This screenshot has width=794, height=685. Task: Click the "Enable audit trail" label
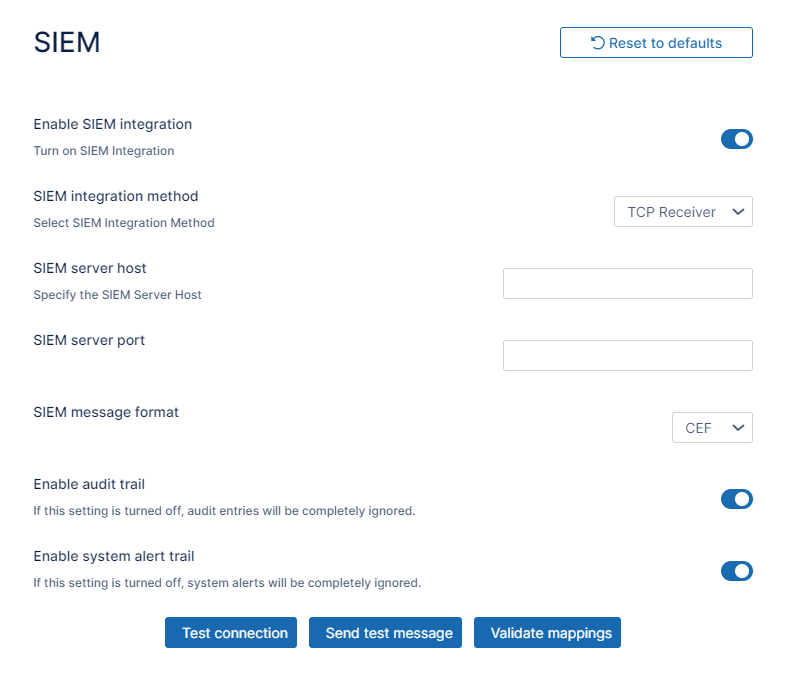click(x=89, y=485)
